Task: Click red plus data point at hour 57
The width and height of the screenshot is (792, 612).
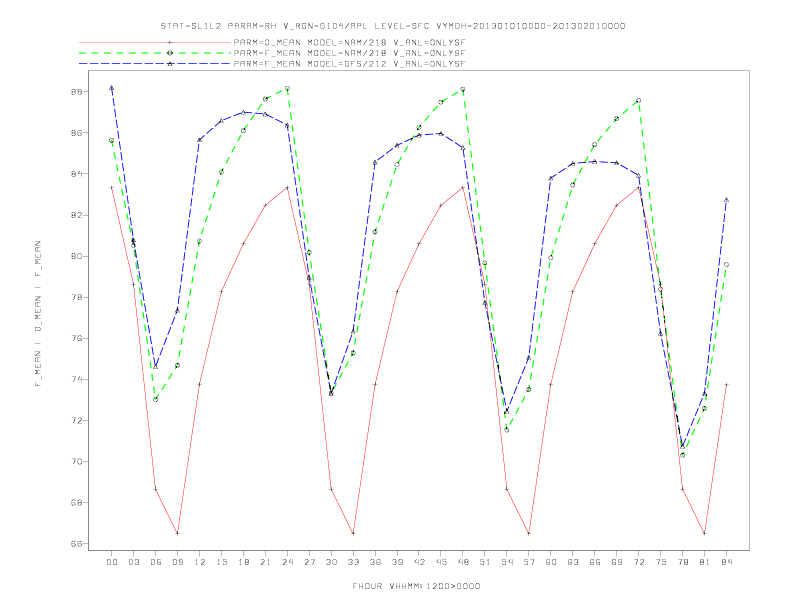Action: pos(529,533)
